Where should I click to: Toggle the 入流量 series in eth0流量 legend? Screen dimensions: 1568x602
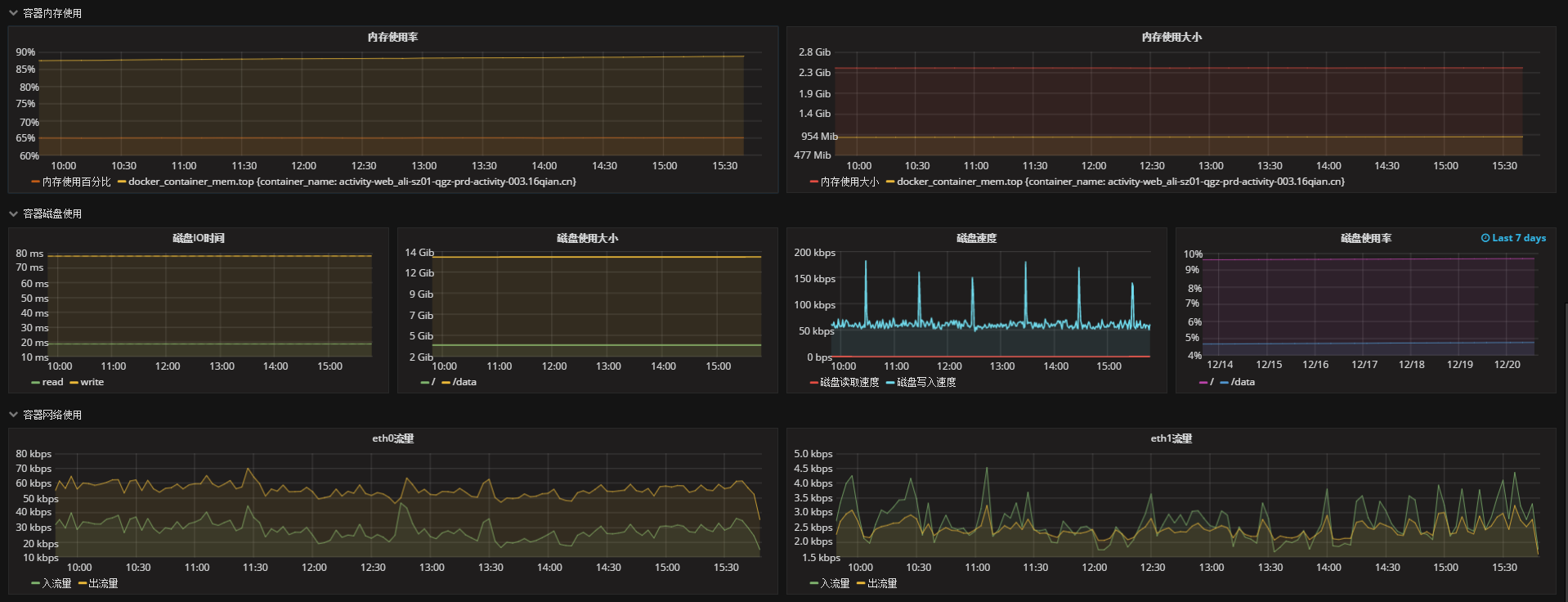57,583
